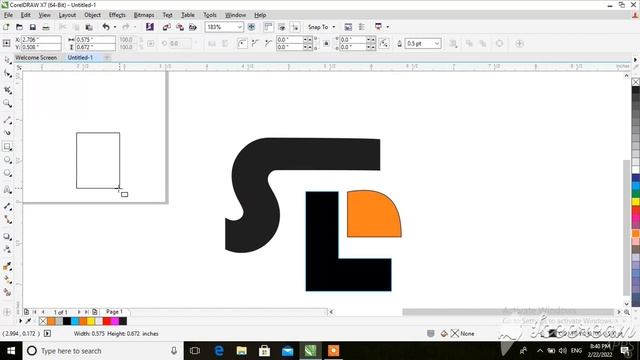Switch to the Welcome Screen tab
The image size is (640, 360).
coord(36,58)
